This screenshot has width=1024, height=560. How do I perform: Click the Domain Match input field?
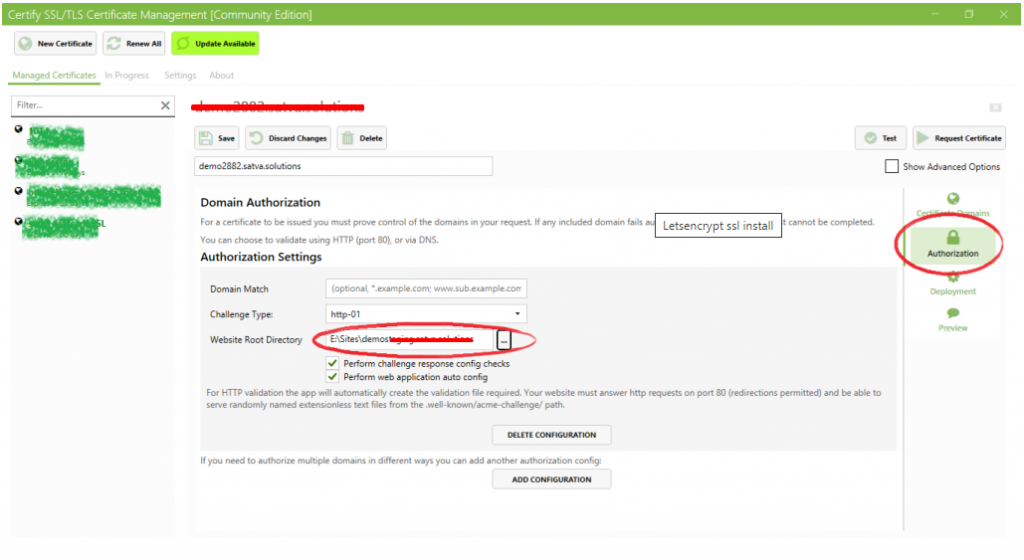click(426, 288)
